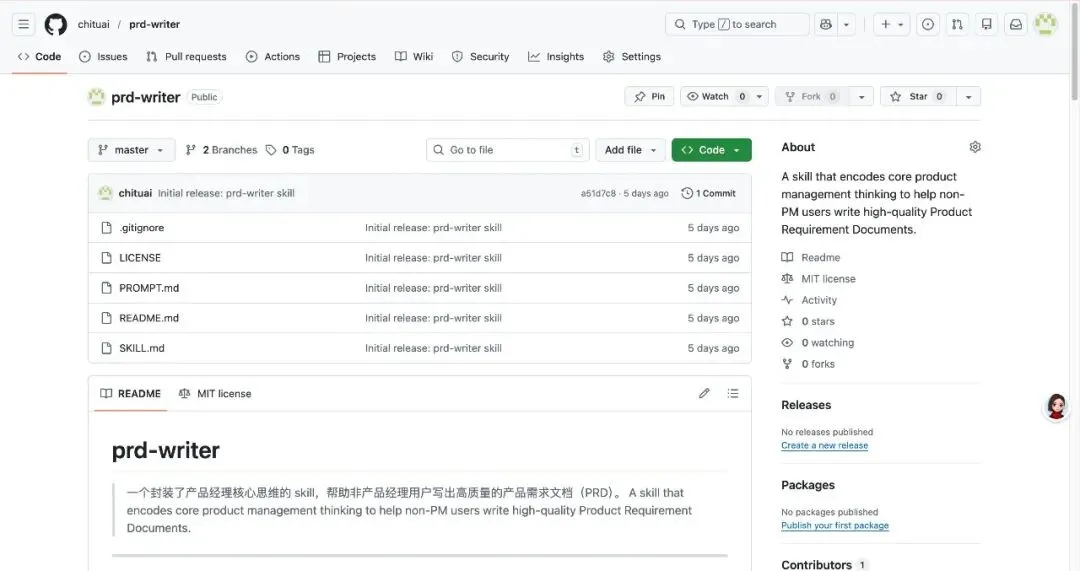This screenshot has width=1080, height=571.
Task: Open the master branch selector
Action: tap(131, 149)
